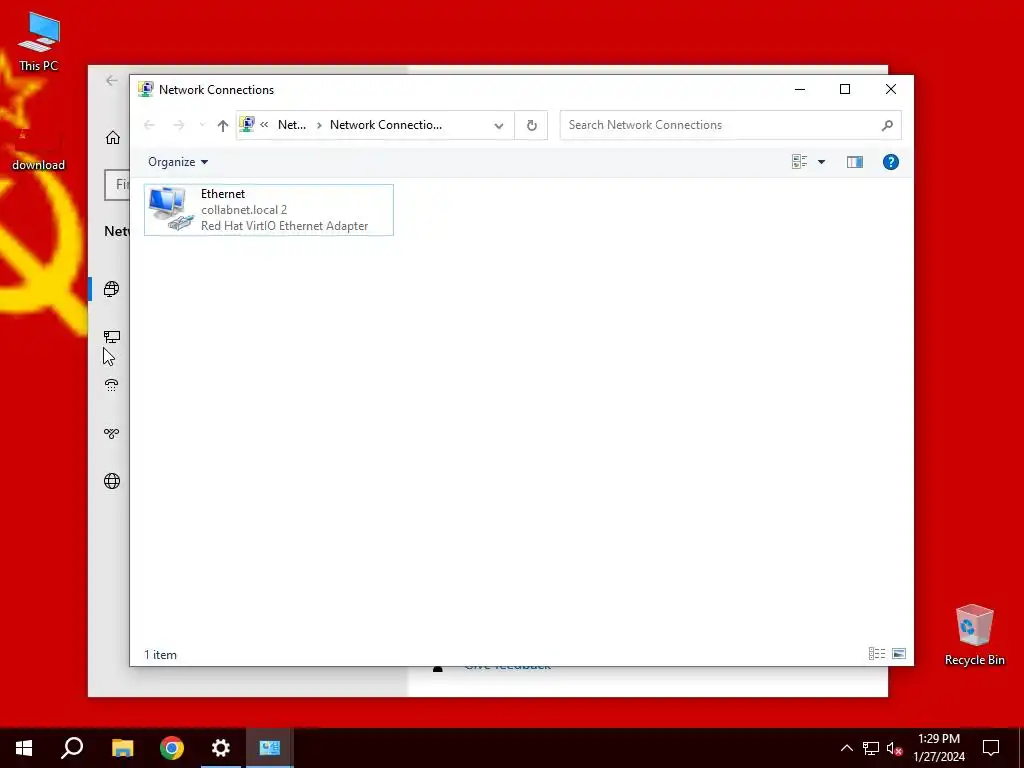The width and height of the screenshot is (1024, 768).
Task: Open This PC desktop icon
Action: 39,41
